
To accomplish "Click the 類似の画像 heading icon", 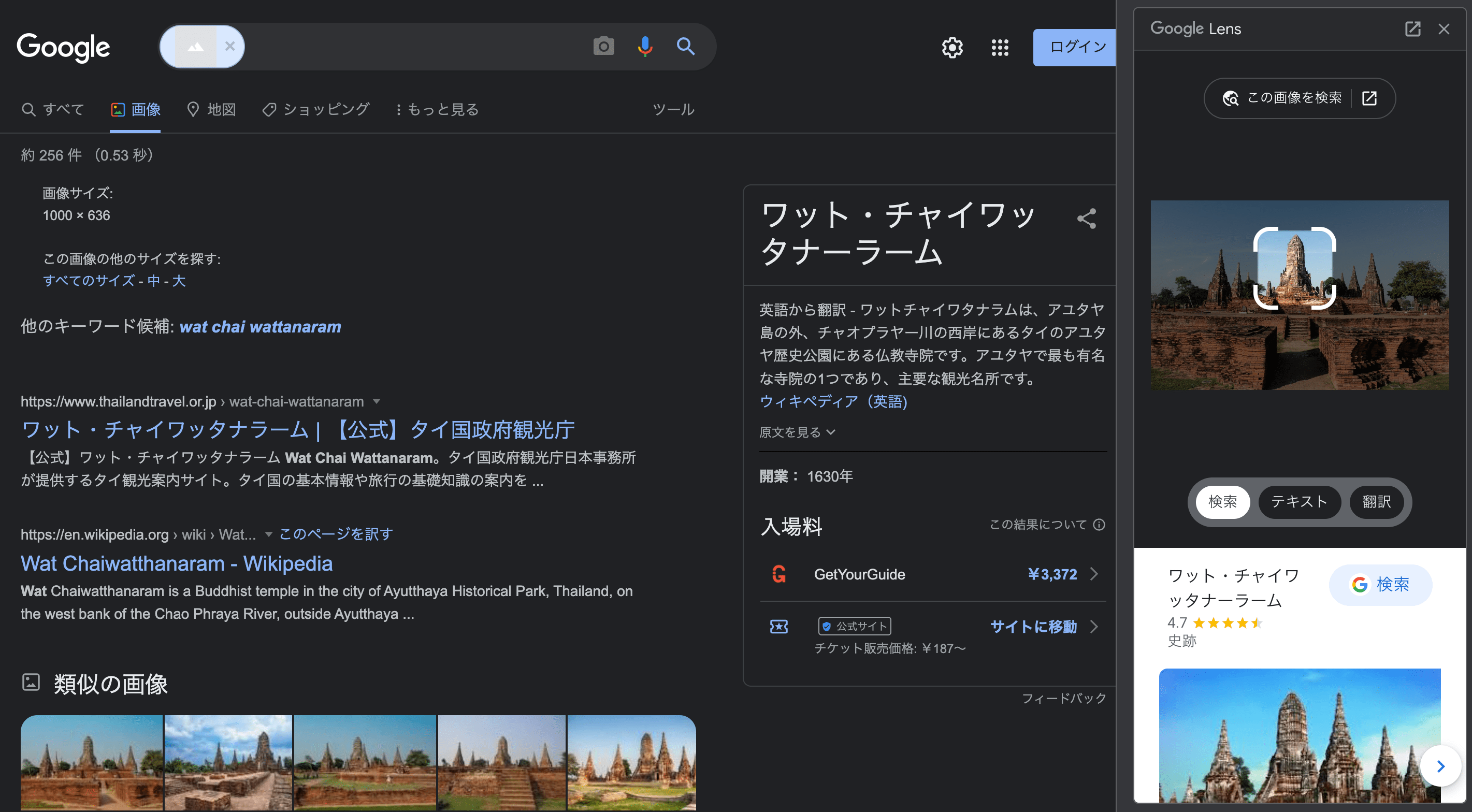I will (x=31, y=682).
